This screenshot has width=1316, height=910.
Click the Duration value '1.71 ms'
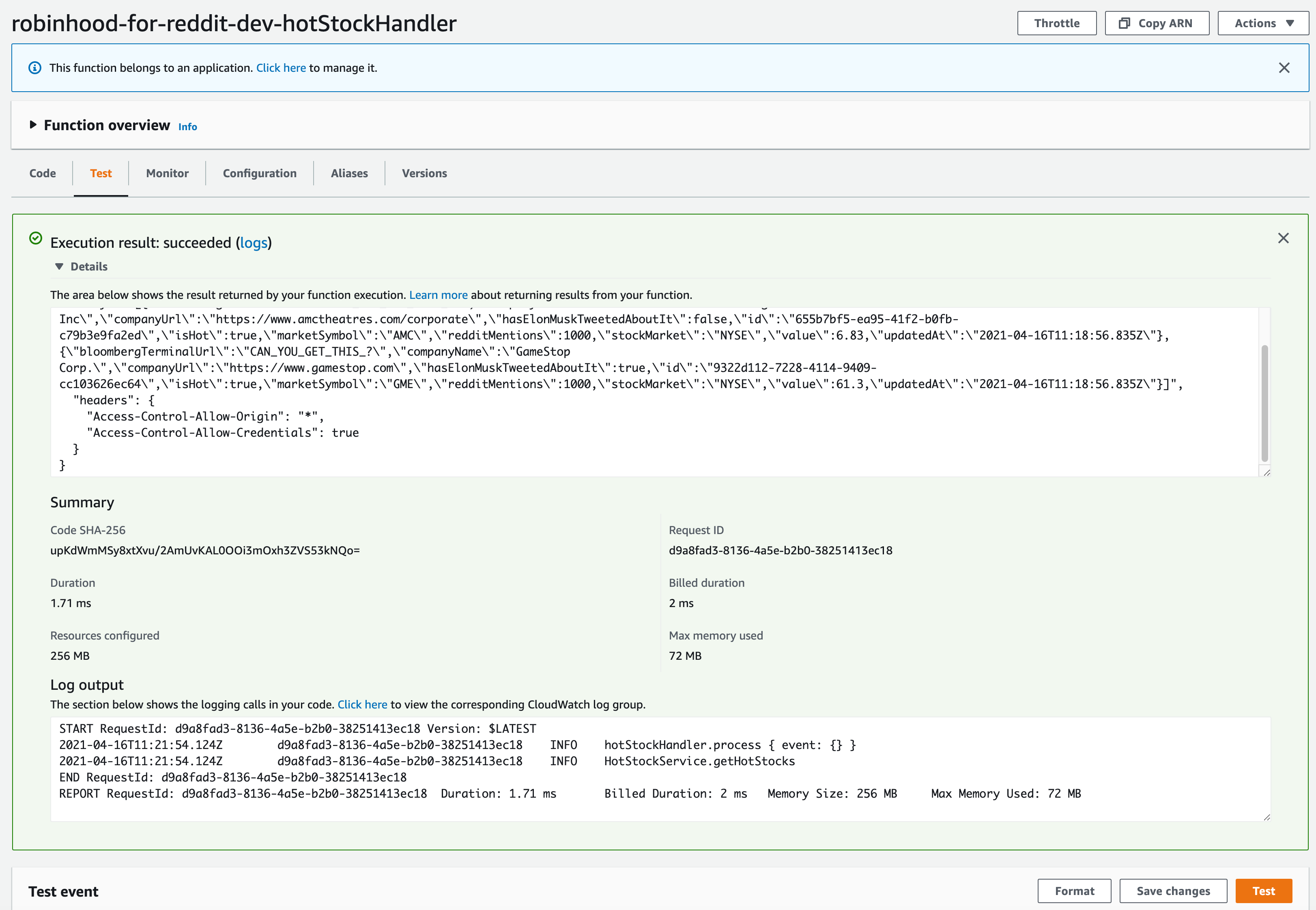(71, 603)
